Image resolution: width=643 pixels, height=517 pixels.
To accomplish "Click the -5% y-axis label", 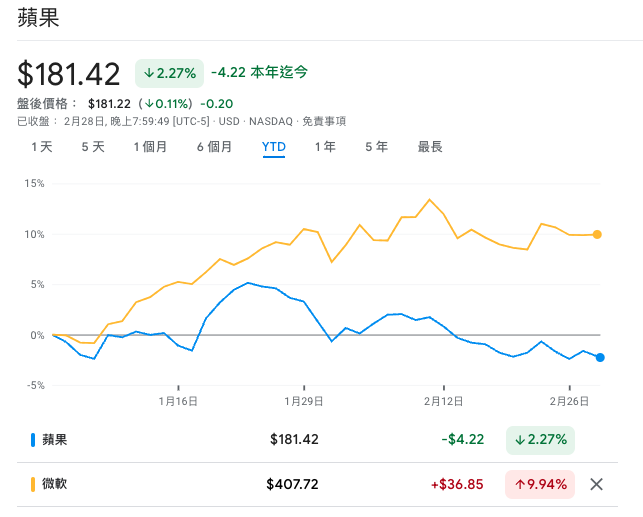I will click(x=36, y=385).
